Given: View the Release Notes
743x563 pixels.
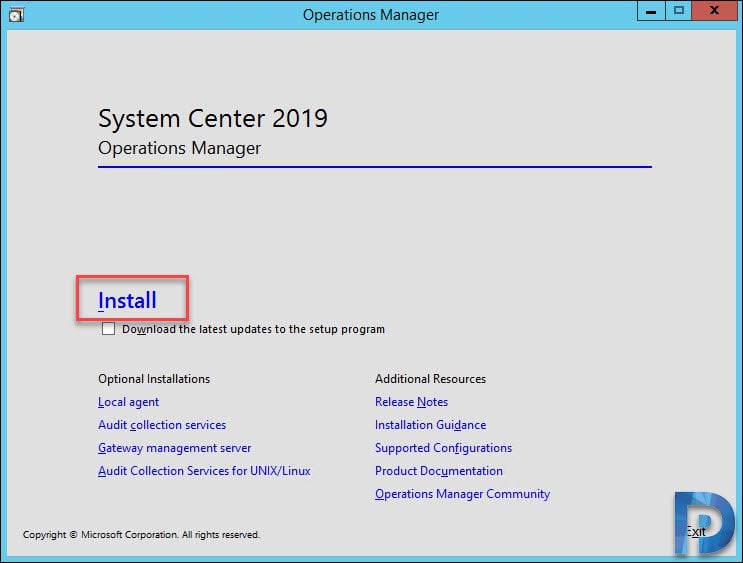Looking at the screenshot, I should click(411, 402).
